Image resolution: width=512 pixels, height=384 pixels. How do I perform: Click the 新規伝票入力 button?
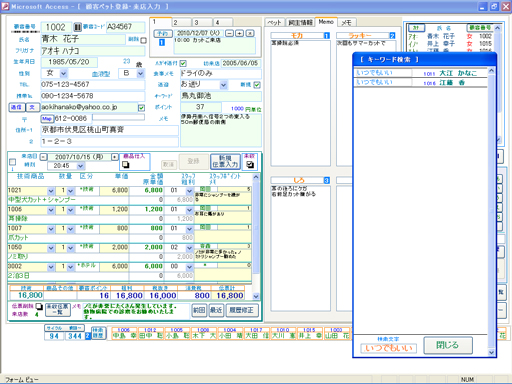tap(226, 161)
